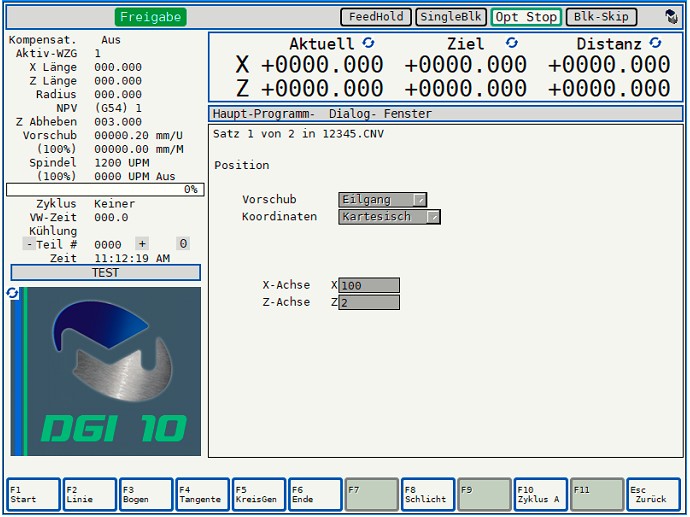
Task: Click the Position heading text
Action: click(242, 165)
